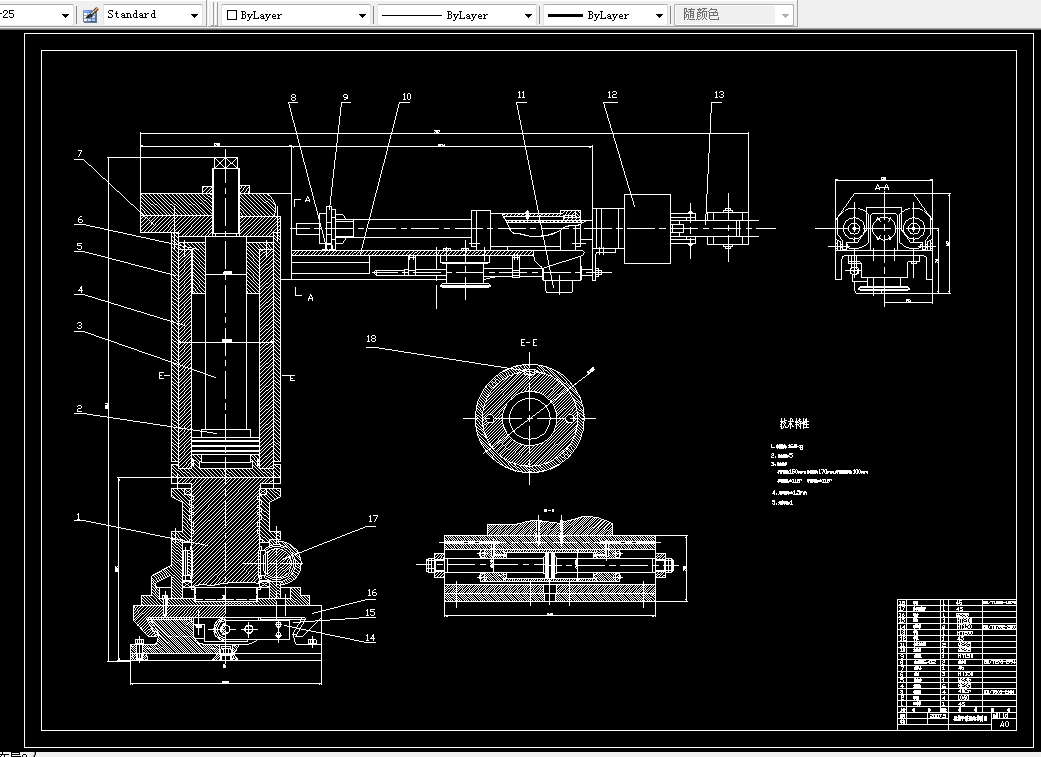Select part balloon number 9
The height and width of the screenshot is (757, 1041).
345,97
